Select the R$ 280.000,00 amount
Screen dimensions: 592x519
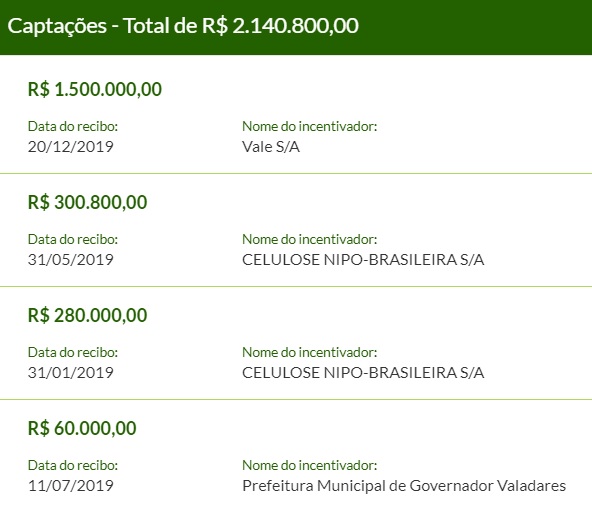pyautogui.click(x=88, y=316)
